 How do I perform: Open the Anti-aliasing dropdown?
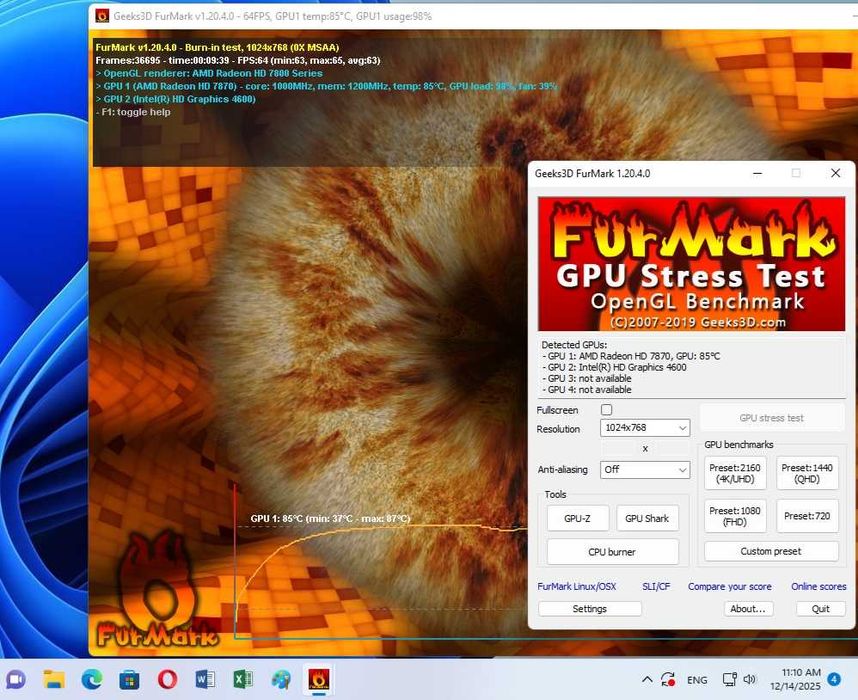645,470
